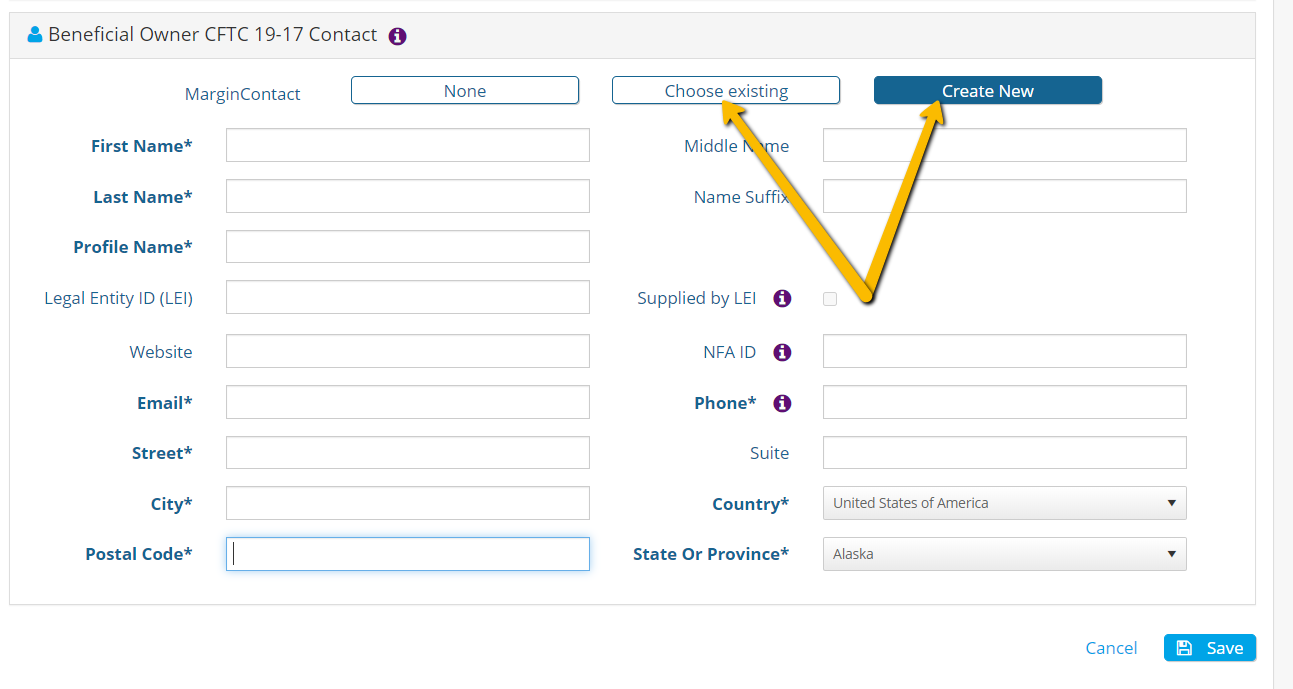Image resolution: width=1293 pixels, height=689 pixels.
Task: Select the Create New contact option
Action: (988, 90)
